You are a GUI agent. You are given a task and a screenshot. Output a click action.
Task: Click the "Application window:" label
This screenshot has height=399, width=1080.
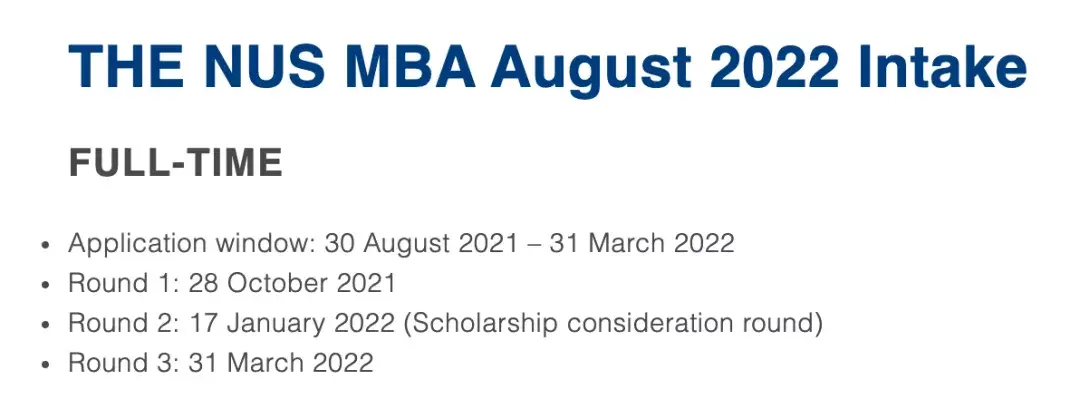192,245
